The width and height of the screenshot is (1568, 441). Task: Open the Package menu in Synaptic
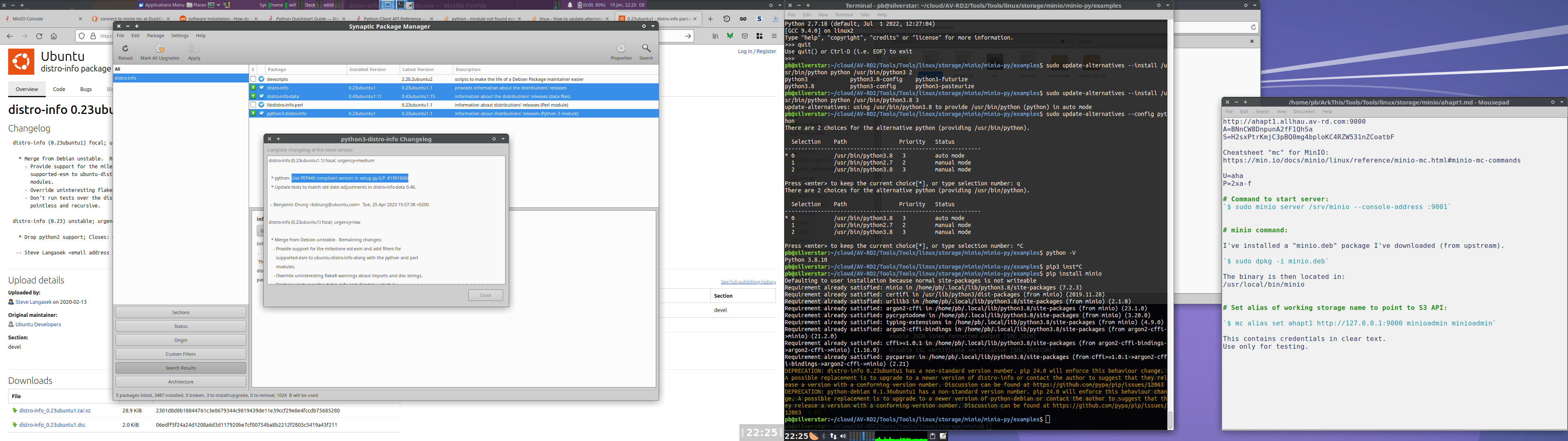(x=155, y=36)
